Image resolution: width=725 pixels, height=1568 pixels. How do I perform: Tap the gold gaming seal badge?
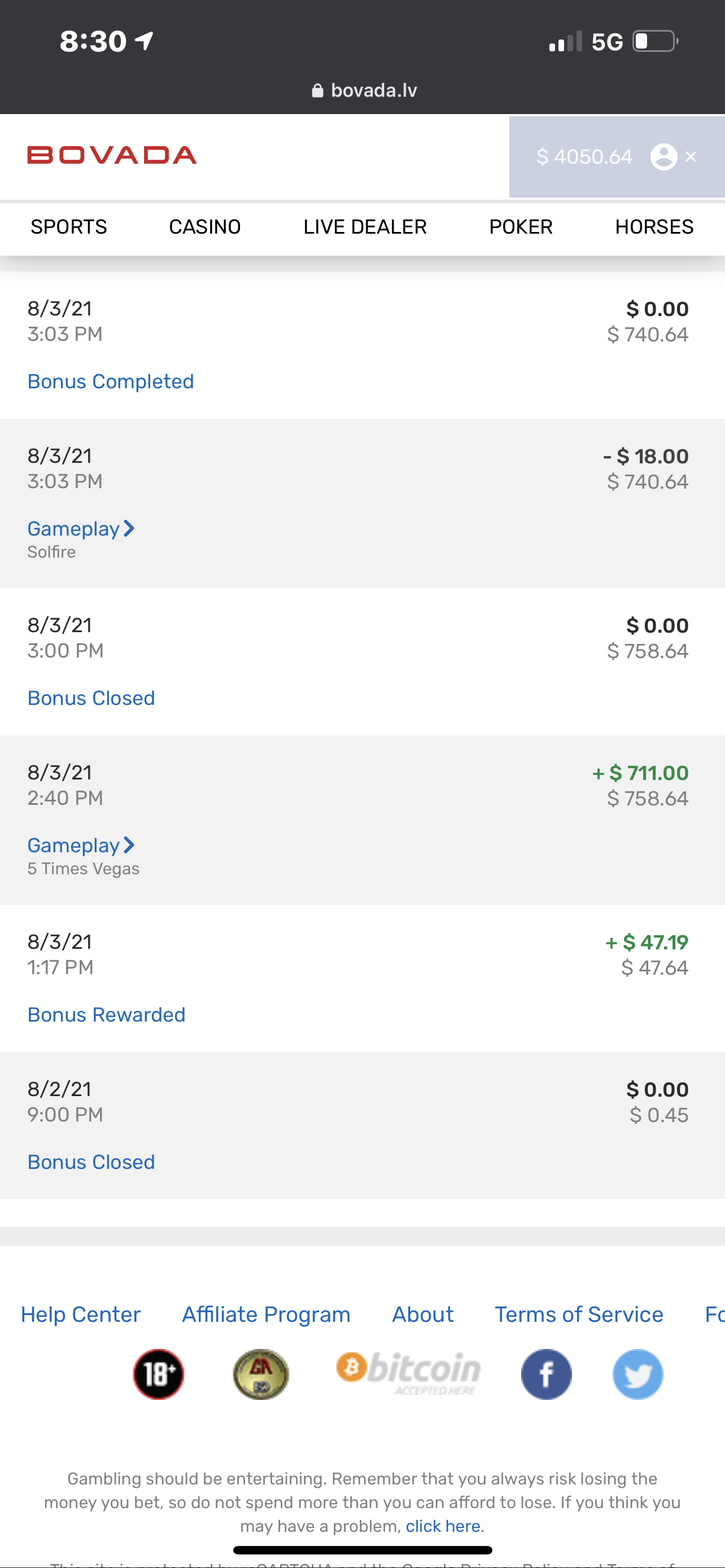click(260, 1374)
